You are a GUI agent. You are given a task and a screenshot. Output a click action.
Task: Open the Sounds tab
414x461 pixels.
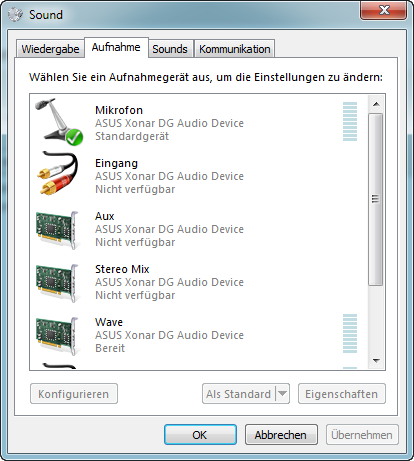point(170,49)
